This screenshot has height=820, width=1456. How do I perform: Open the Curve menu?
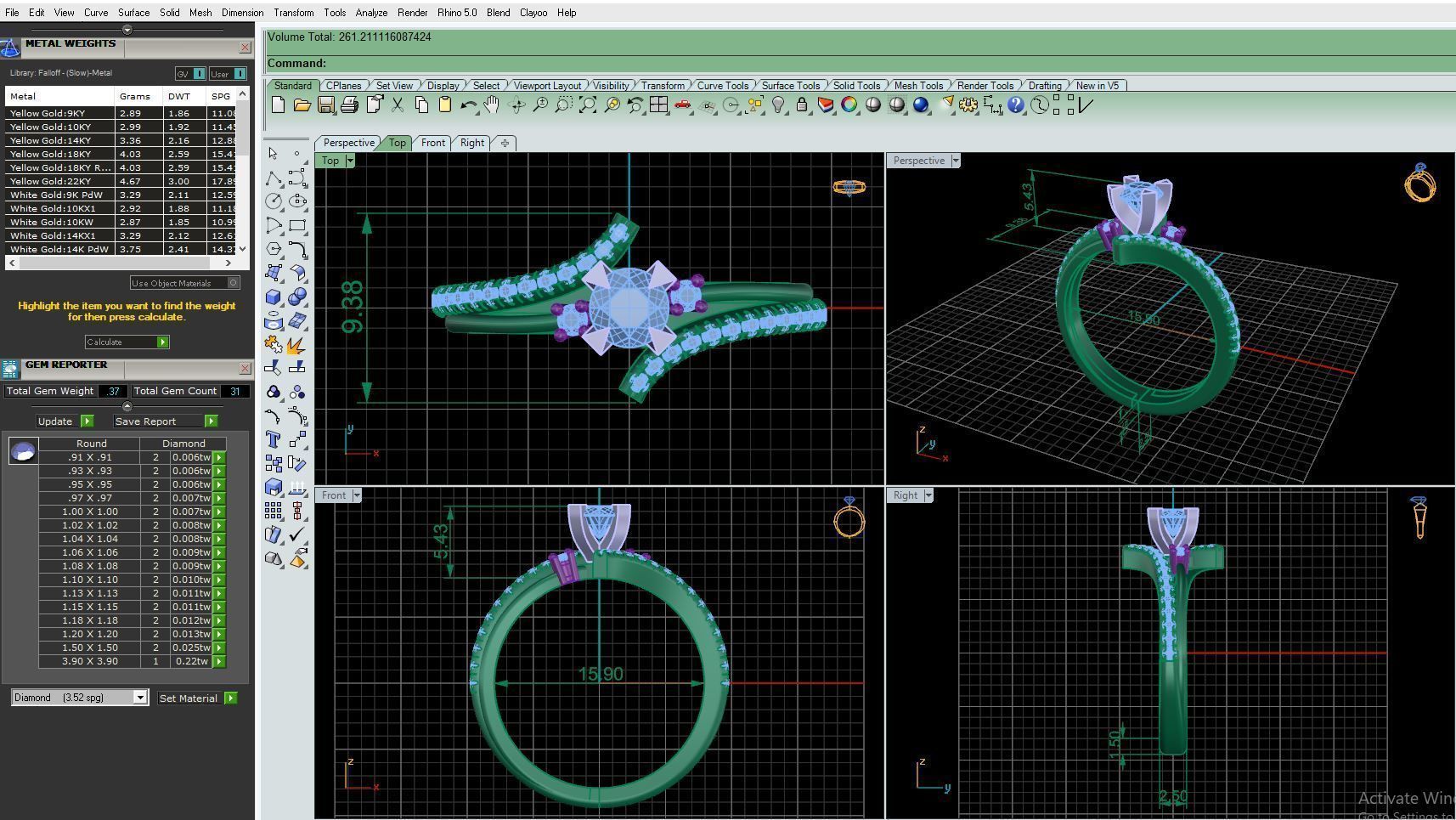pos(96,13)
